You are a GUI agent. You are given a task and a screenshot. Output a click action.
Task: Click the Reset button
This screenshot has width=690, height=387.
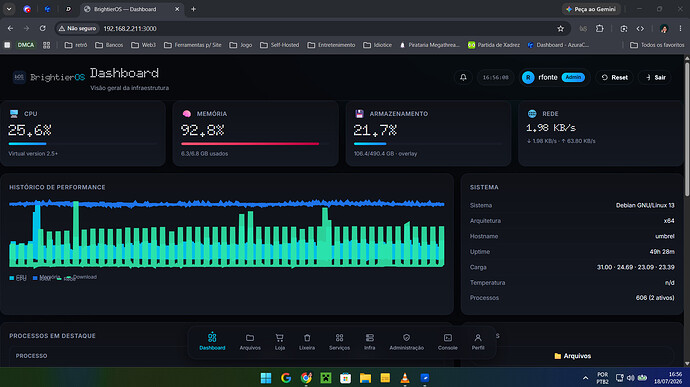point(615,77)
